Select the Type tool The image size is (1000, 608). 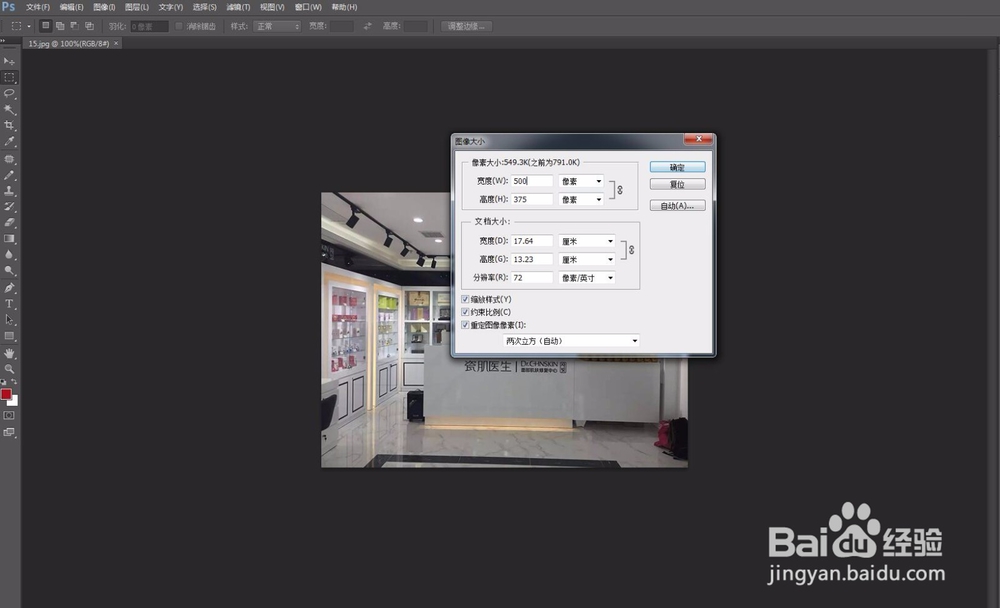(x=9, y=304)
